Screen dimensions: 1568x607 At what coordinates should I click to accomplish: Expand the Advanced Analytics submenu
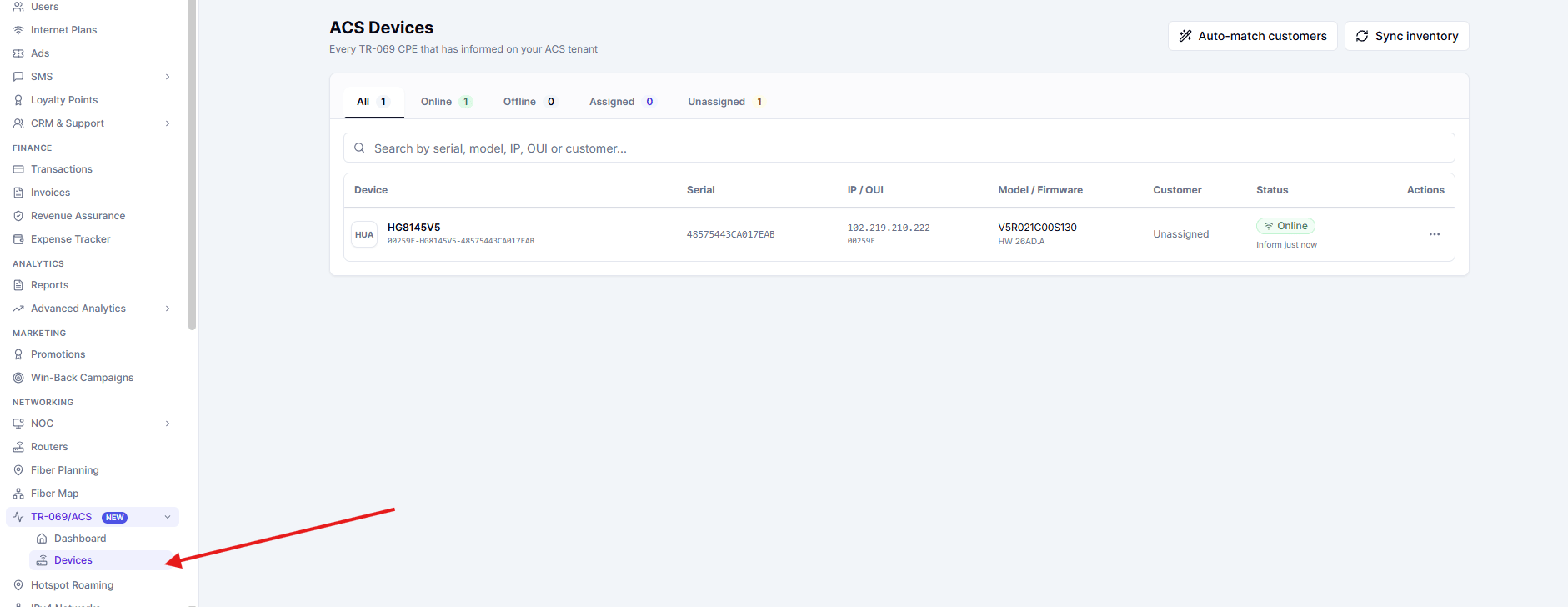tap(168, 309)
